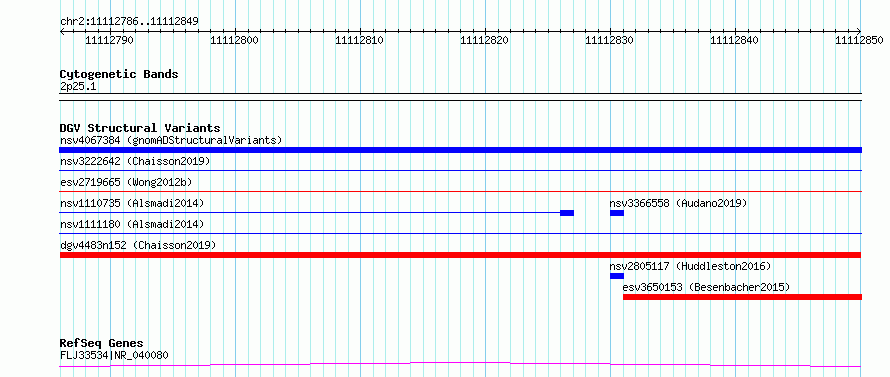This screenshot has height=377, width=890.
Task: Click the nsv3366558 small blue variant block
Action: click(617, 213)
